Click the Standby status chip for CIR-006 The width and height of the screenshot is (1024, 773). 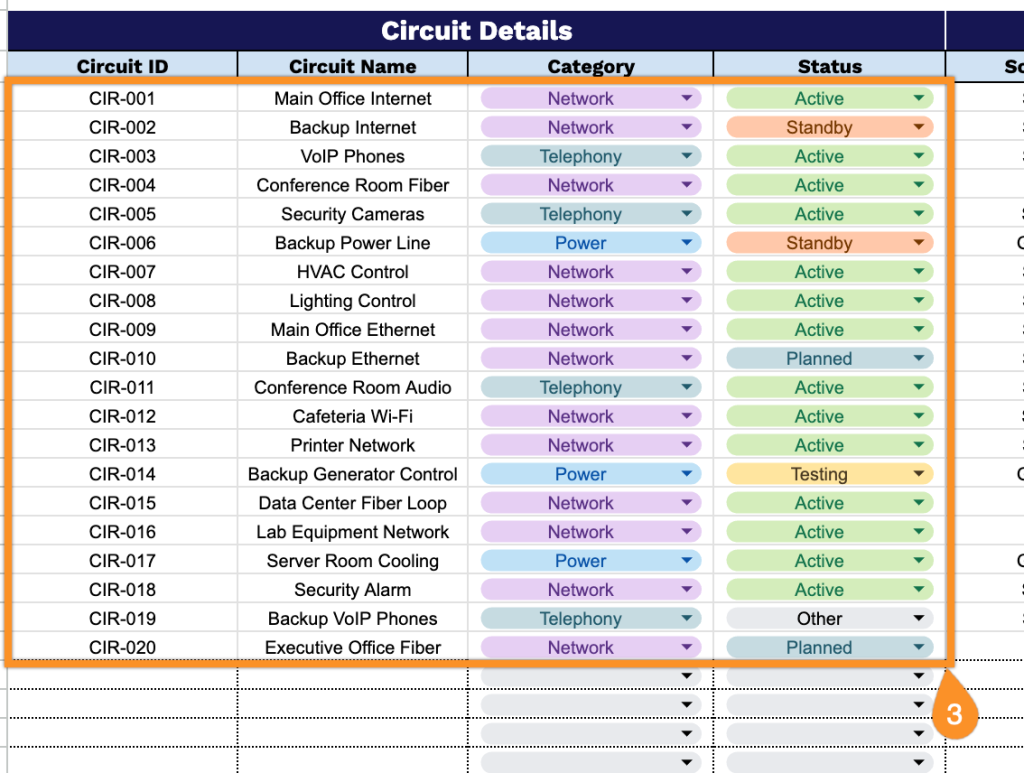click(x=819, y=243)
